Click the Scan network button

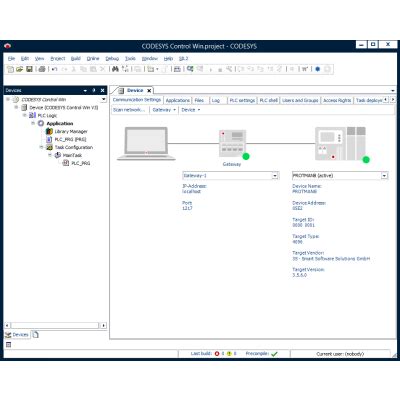click(x=129, y=110)
